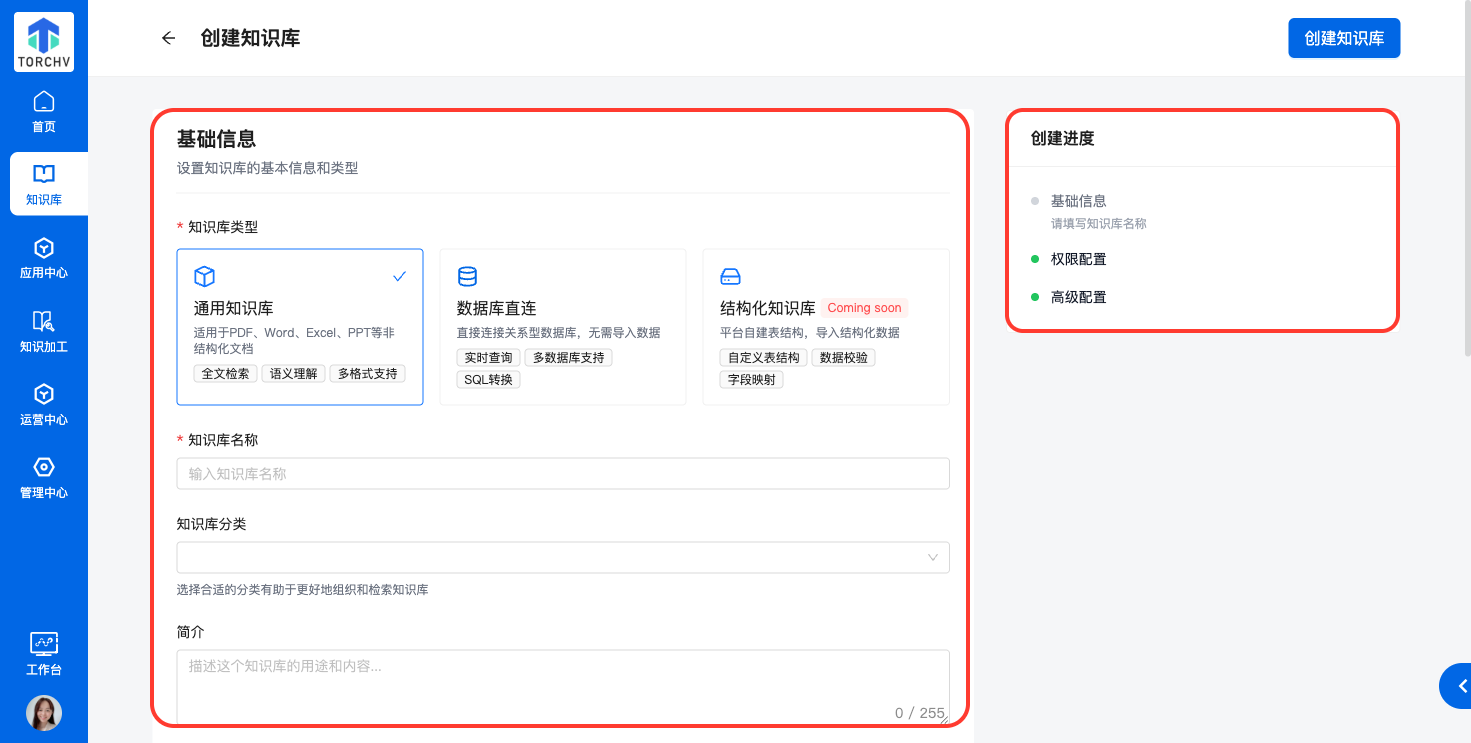Screen dimensions: 1471x743
Task: Open the 知识库 book icon in sidebar
Action: click(44, 174)
